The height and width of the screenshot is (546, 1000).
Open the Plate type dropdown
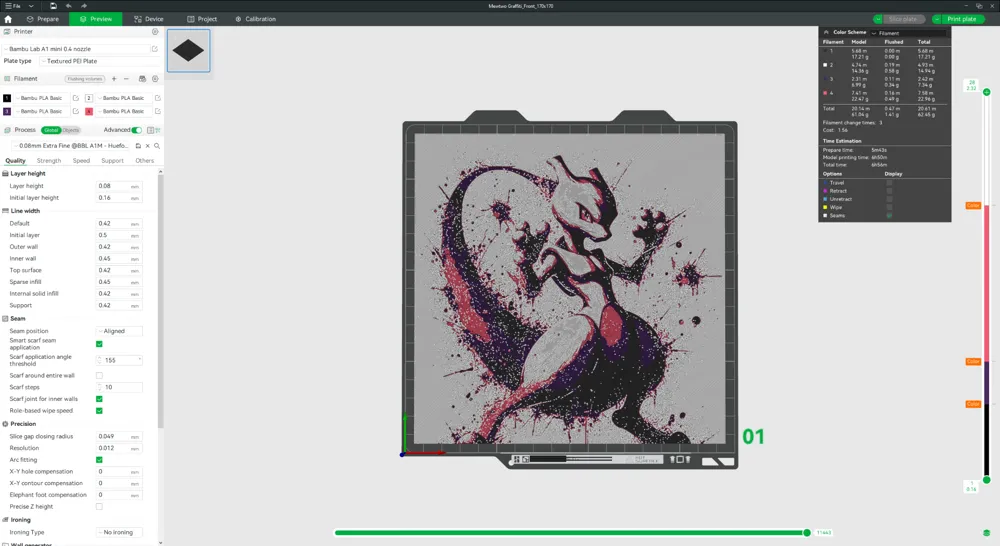99,61
